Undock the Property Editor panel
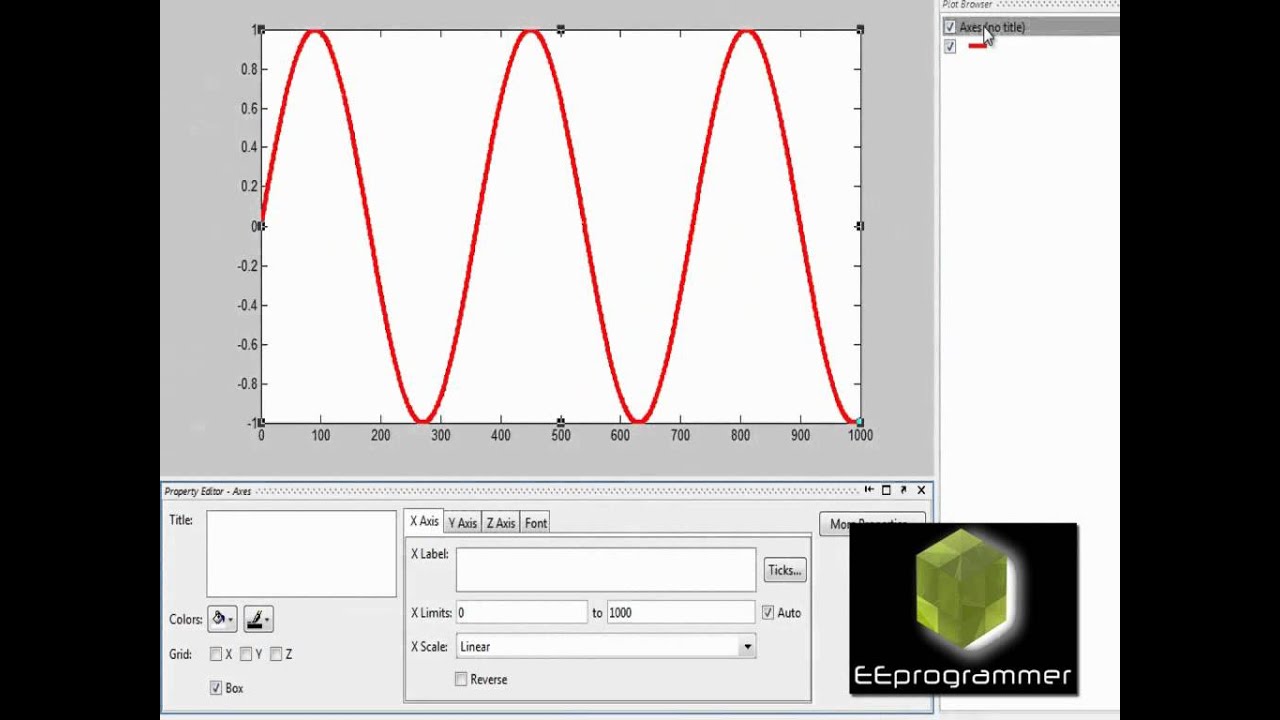The height and width of the screenshot is (720, 1280). (904, 490)
